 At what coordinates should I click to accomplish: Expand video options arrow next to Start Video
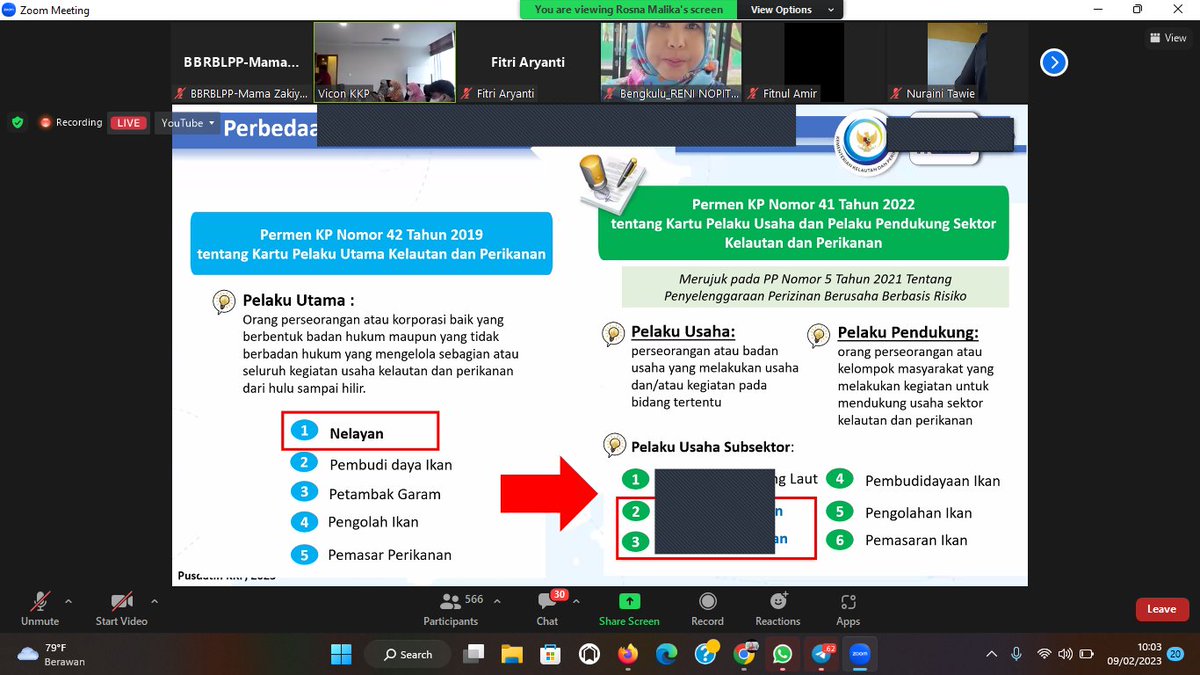(x=153, y=602)
